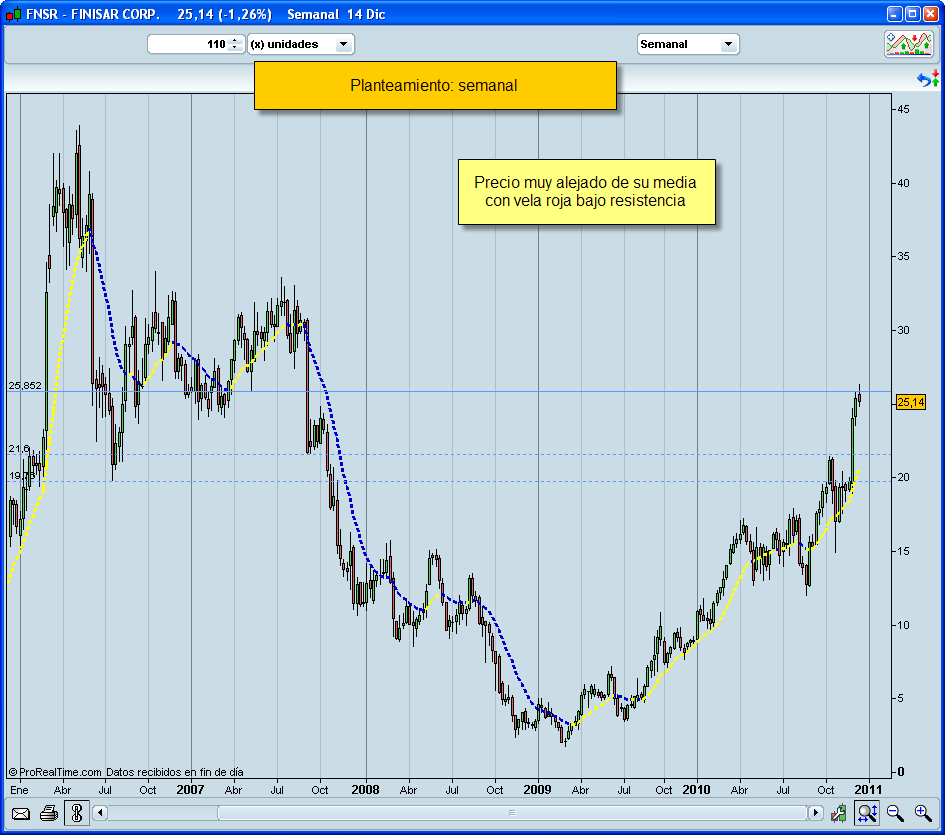Click the left arrow of the time scrollbar

coord(99,812)
